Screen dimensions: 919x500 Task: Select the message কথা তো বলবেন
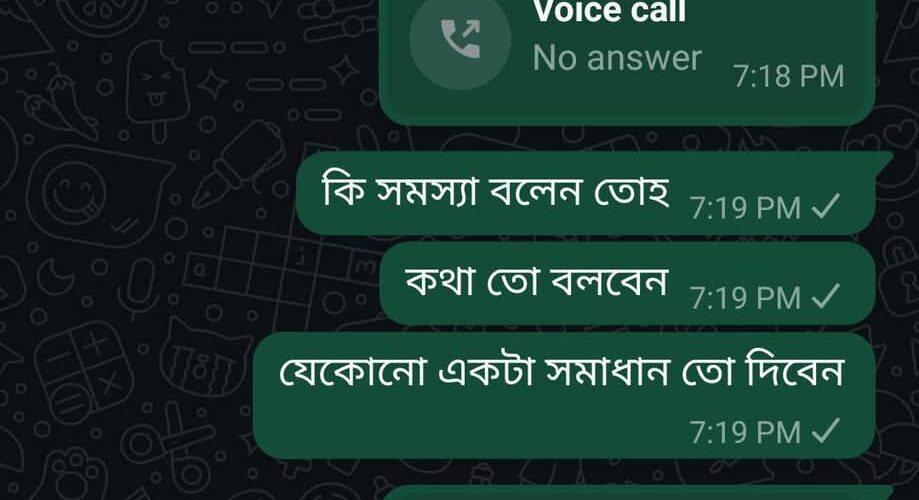pyautogui.click(x=627, y=283)
